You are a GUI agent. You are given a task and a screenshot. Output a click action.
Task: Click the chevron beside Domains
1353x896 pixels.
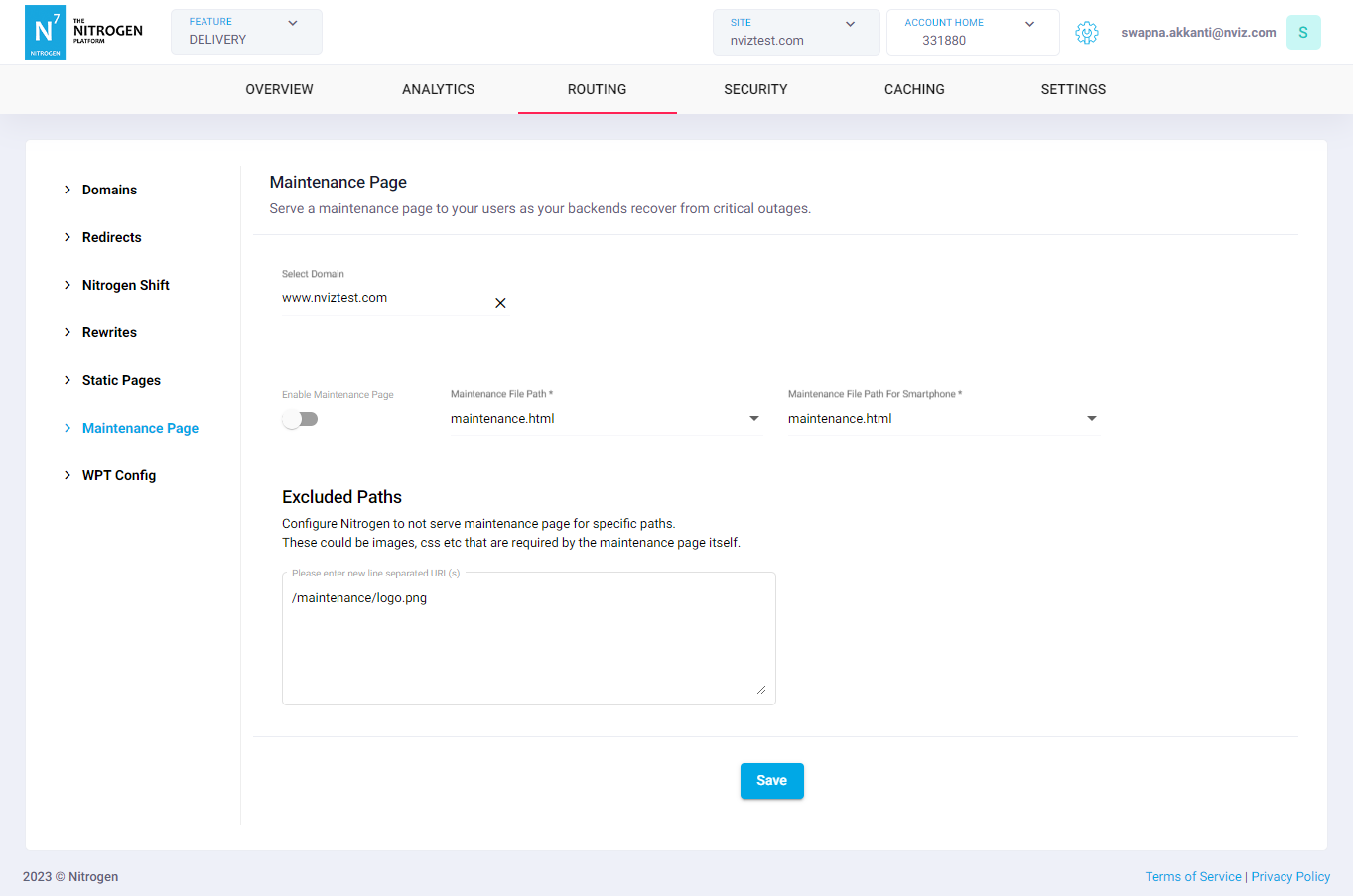pos(68,190)
